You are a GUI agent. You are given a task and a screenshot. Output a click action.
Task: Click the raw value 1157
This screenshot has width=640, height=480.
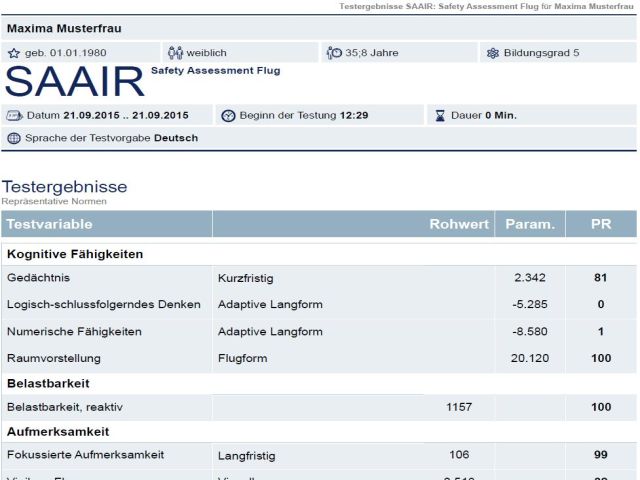[459, 407]
